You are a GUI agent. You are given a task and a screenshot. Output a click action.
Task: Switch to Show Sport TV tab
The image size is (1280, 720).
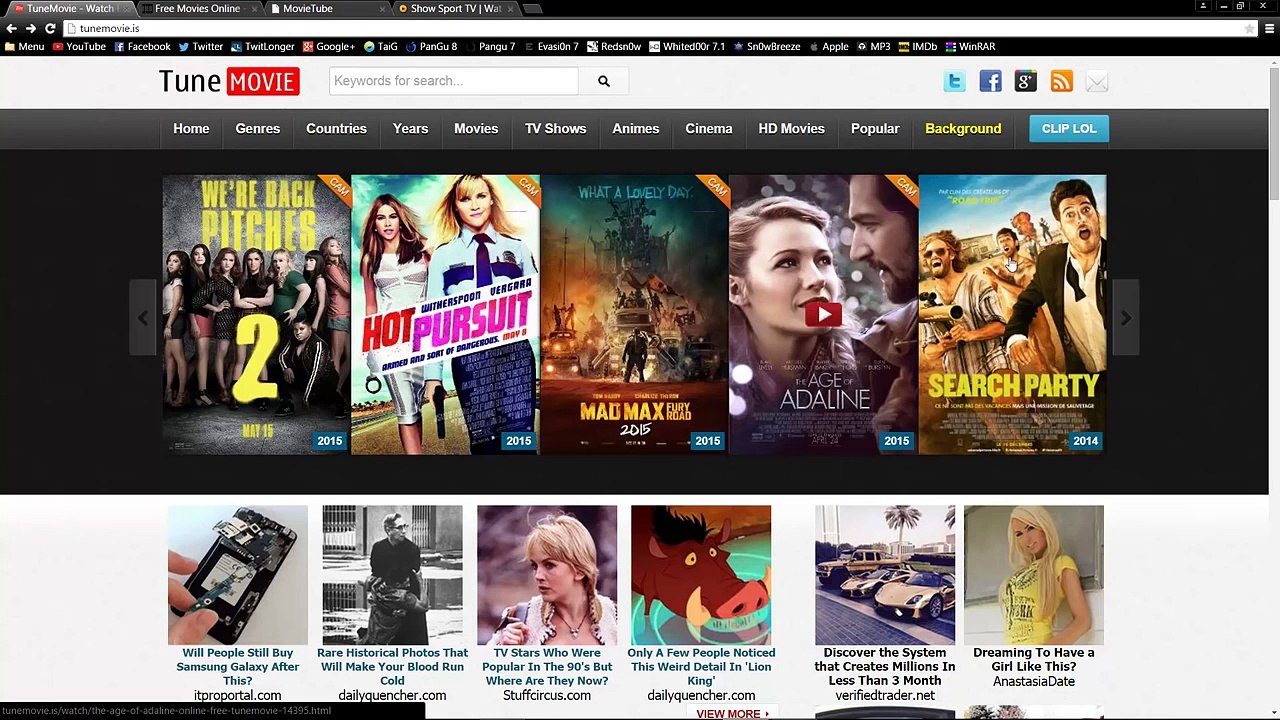(455, 8)
